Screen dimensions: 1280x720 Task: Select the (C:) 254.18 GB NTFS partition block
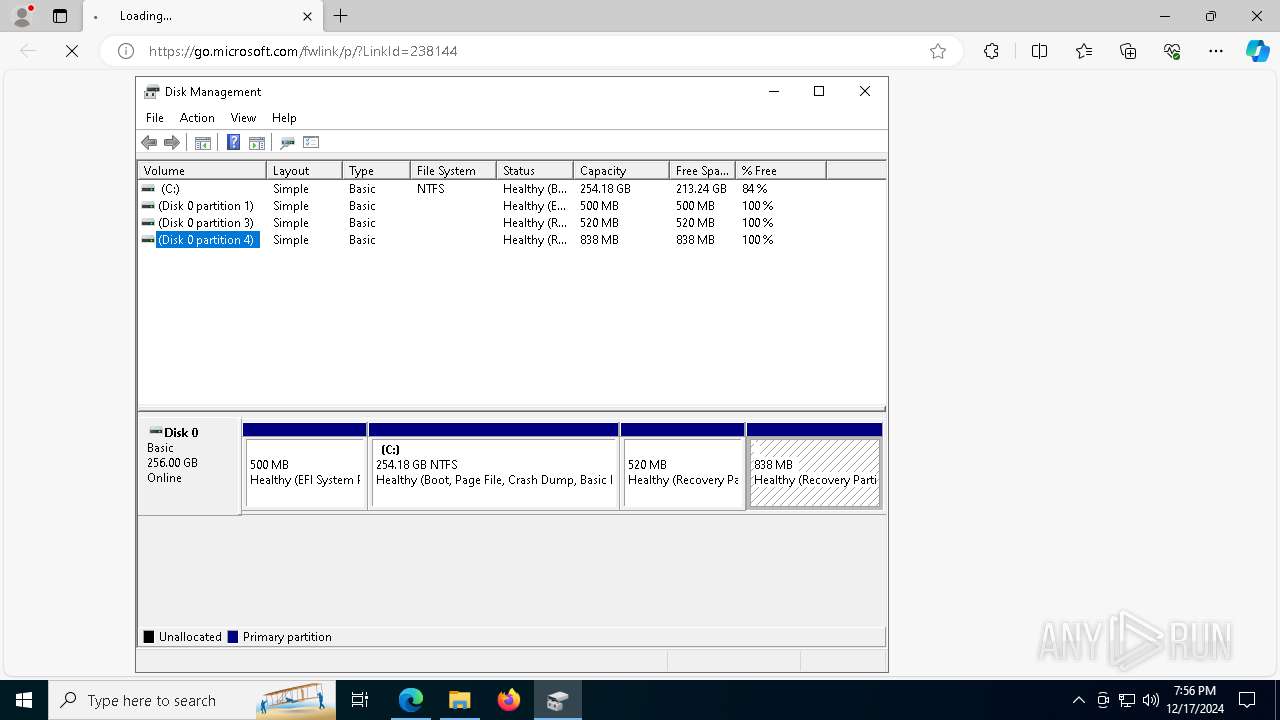494,466
